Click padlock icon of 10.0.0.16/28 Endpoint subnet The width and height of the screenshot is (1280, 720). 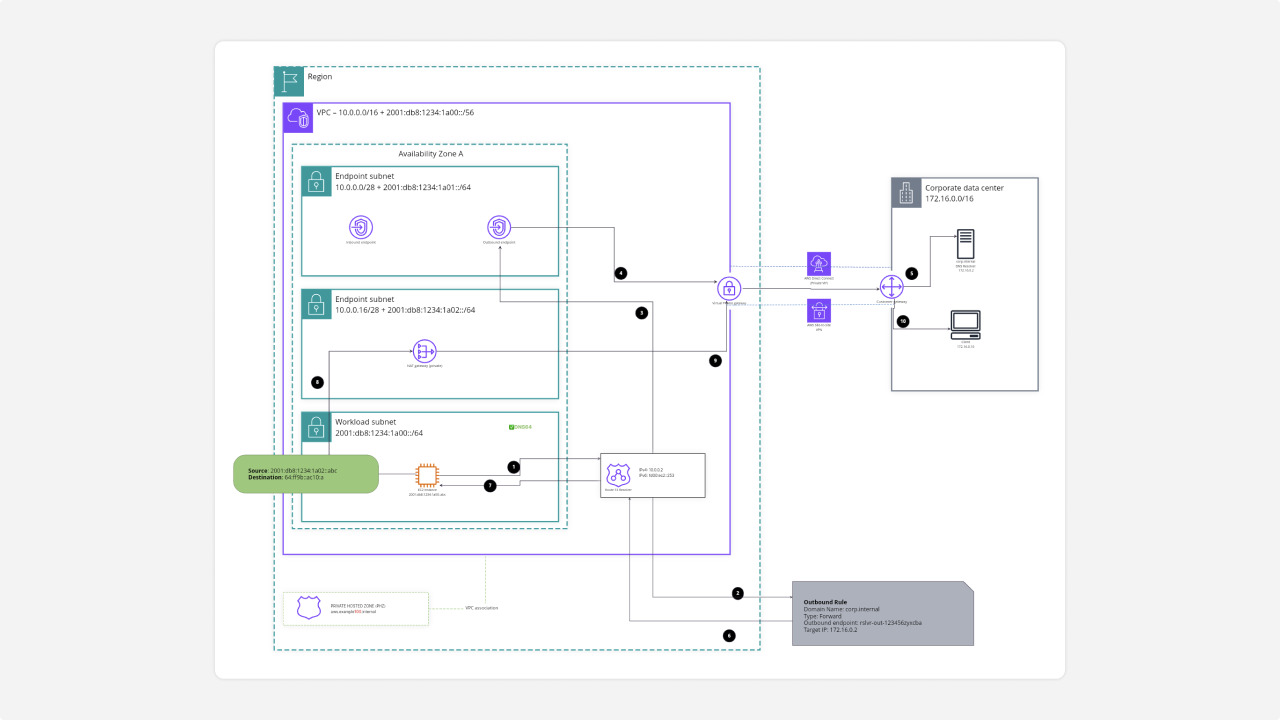[x=316, y=304]
